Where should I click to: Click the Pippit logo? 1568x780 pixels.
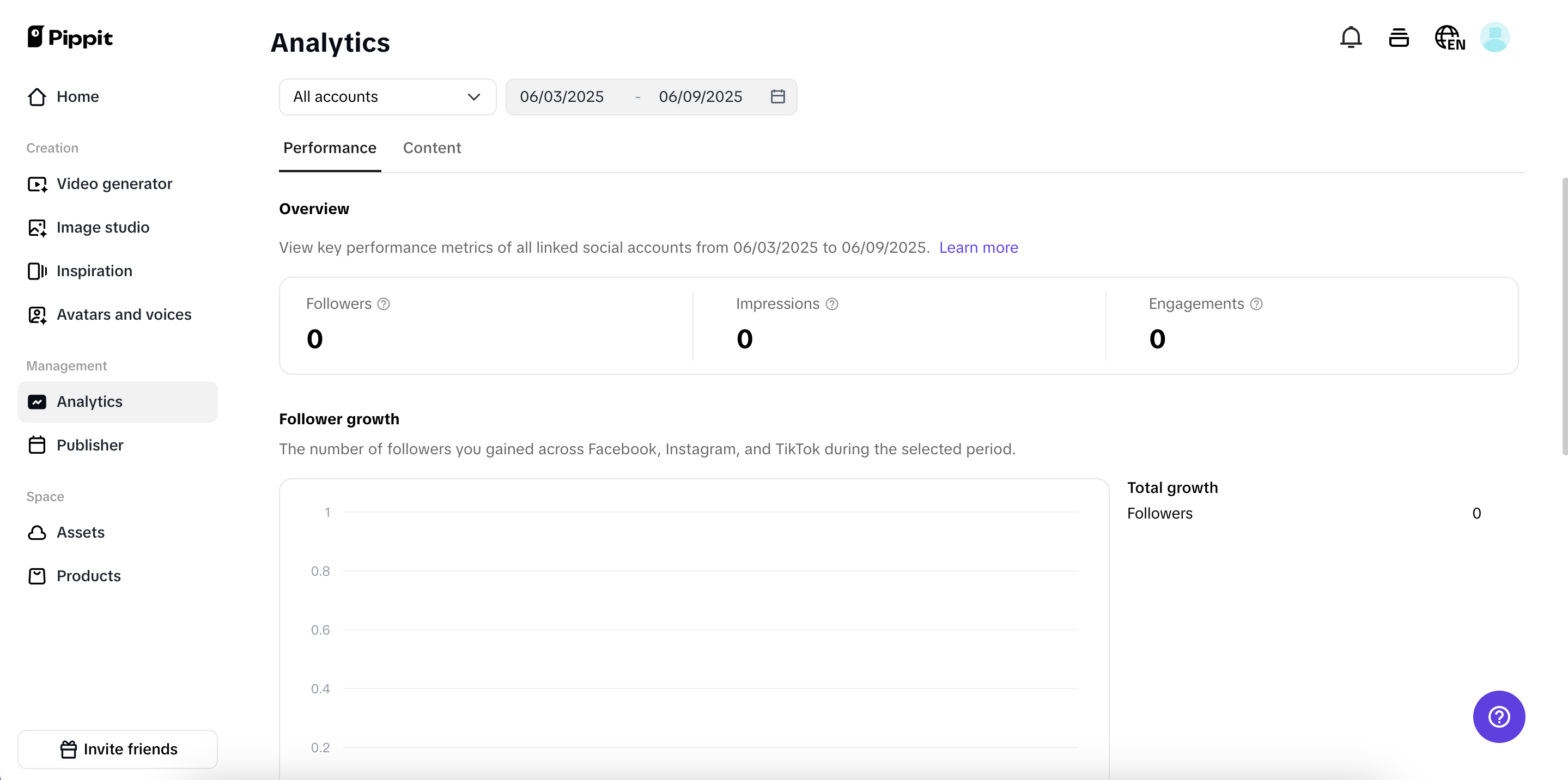70,38
